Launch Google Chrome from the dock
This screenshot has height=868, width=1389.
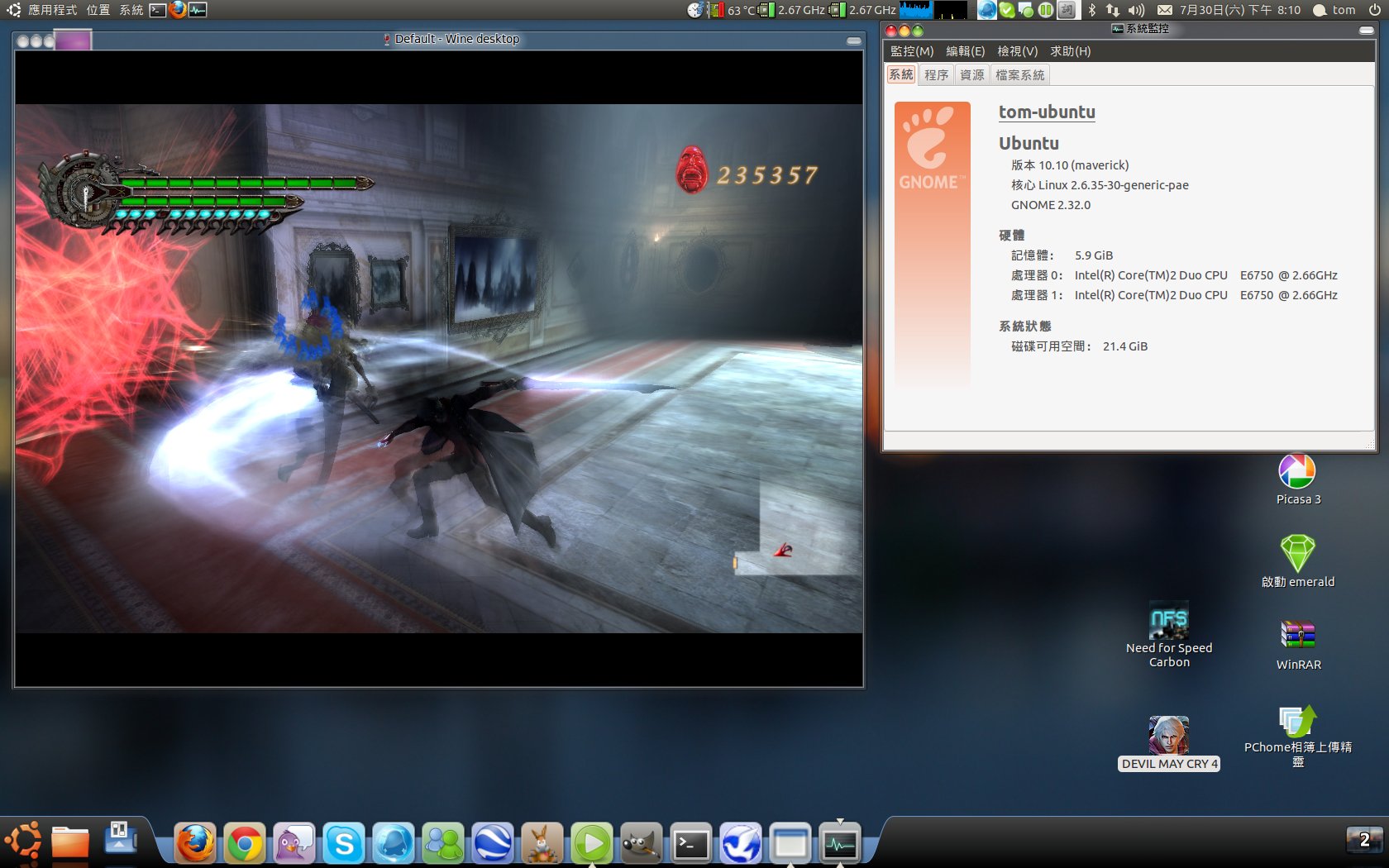click(x=245, y=843)
